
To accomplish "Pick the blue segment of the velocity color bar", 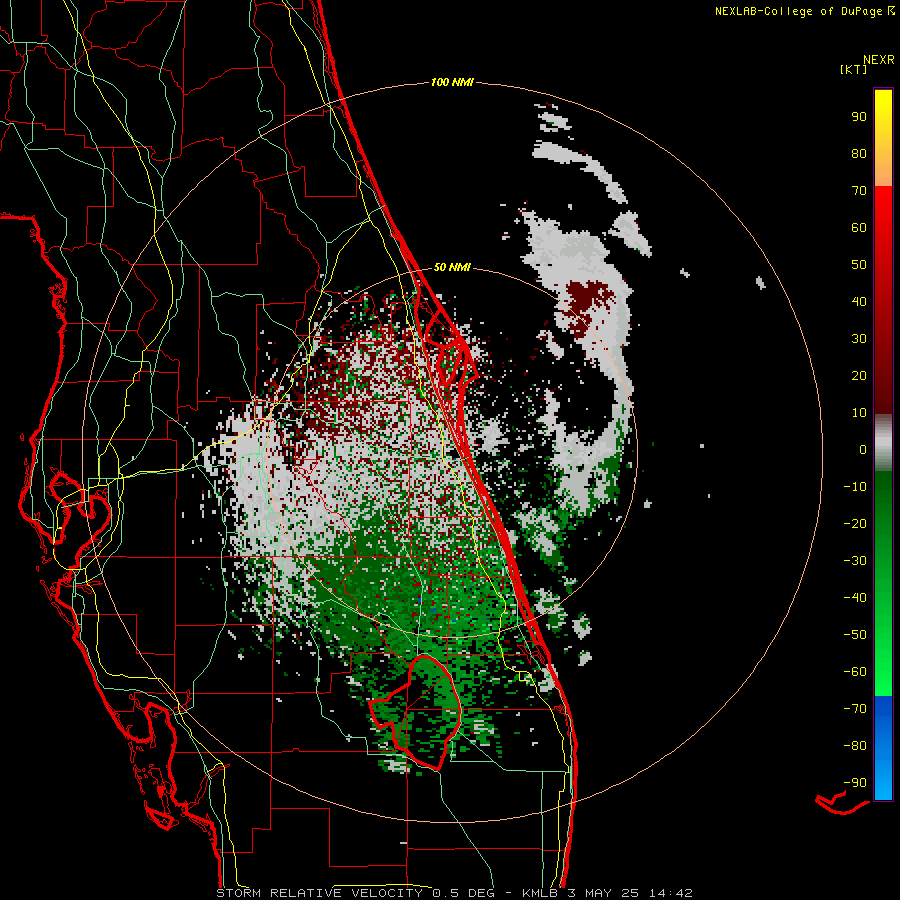I will click(x=883, y=748).
